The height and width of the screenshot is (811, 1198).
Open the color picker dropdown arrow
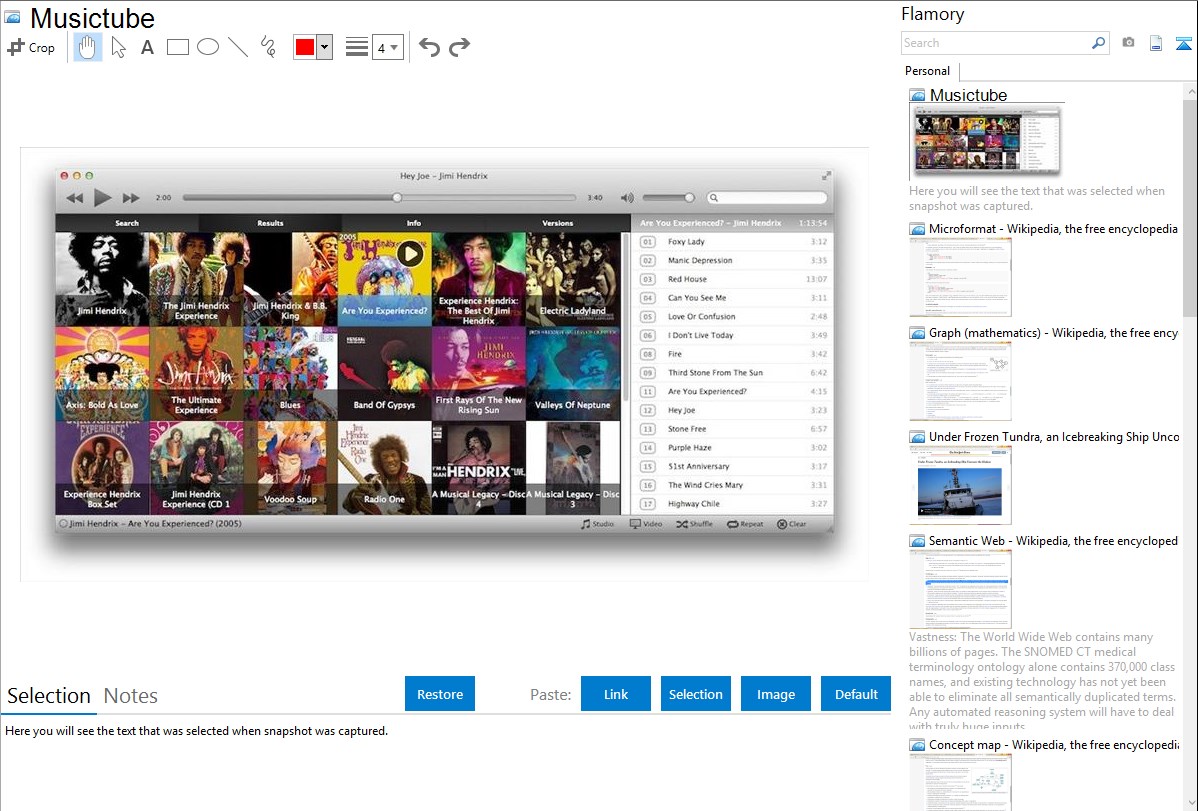coord(324,47)
